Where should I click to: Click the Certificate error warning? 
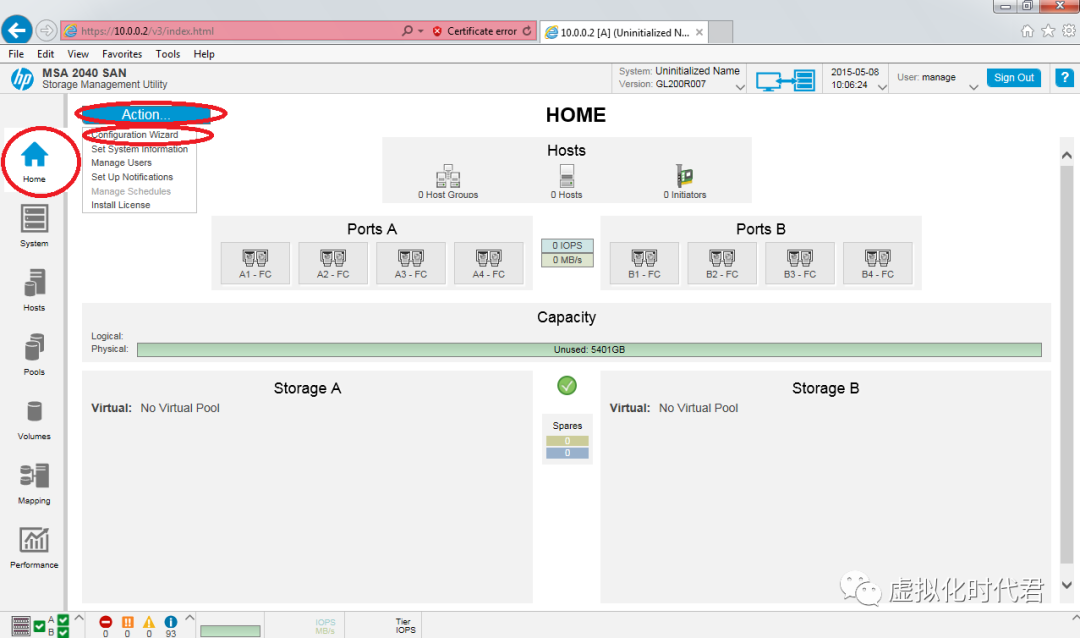[475, 31]
